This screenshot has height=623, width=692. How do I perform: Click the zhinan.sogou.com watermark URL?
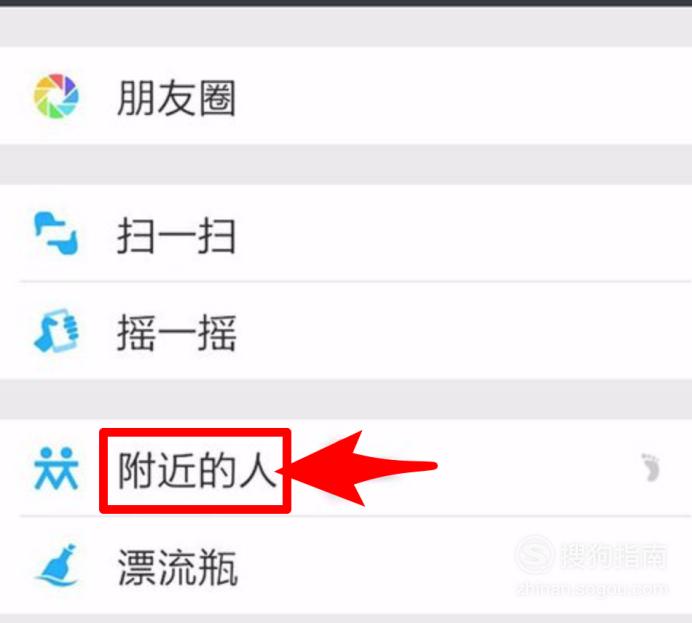tap(592, 589)
